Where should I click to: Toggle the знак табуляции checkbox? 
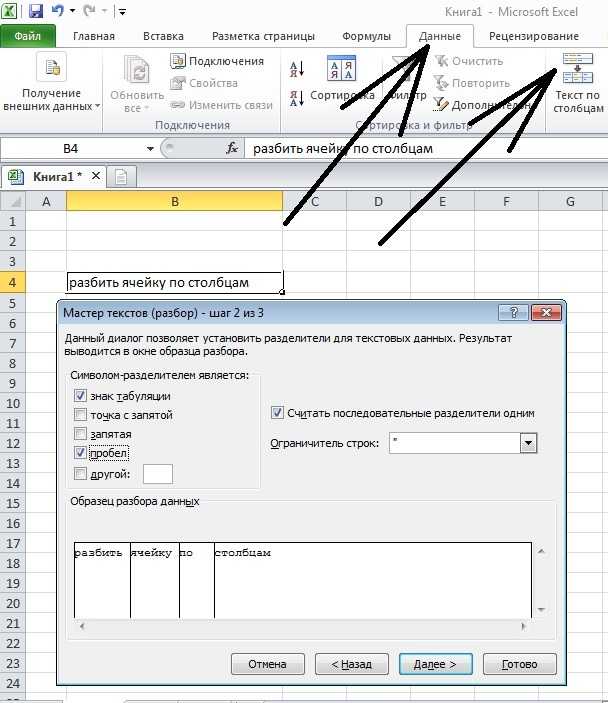pyautogui.click(x=80, y=395)
